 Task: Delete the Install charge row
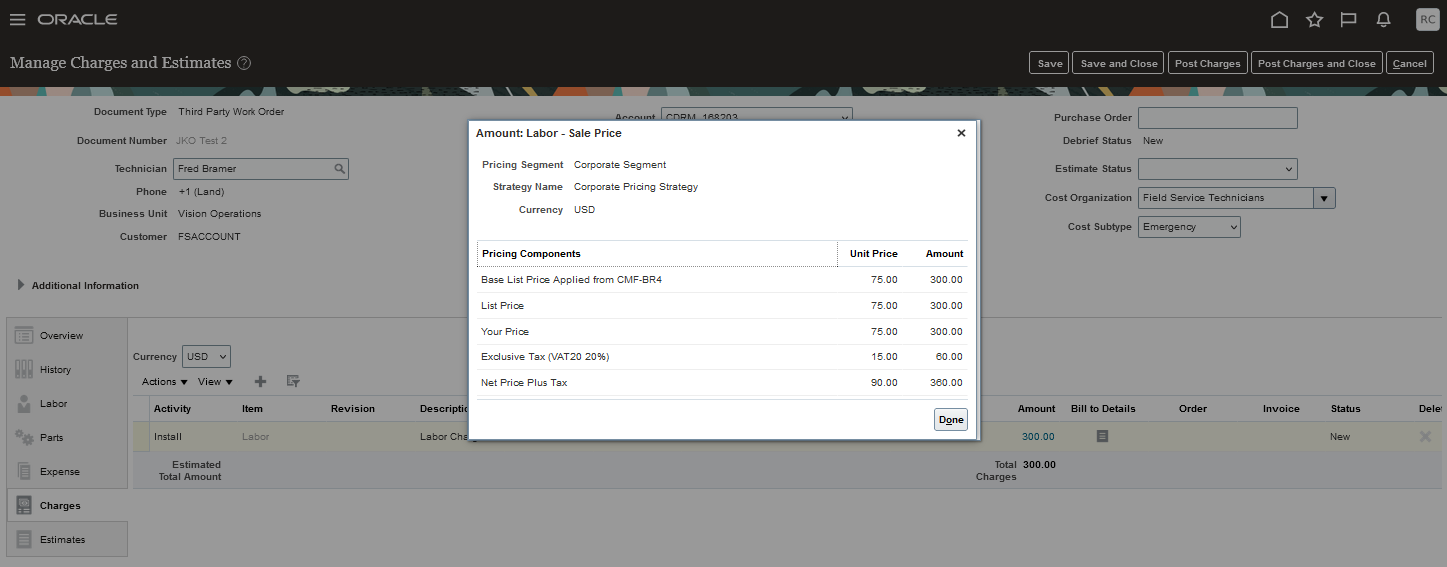pyautogui.click(x=1425, y=436)
